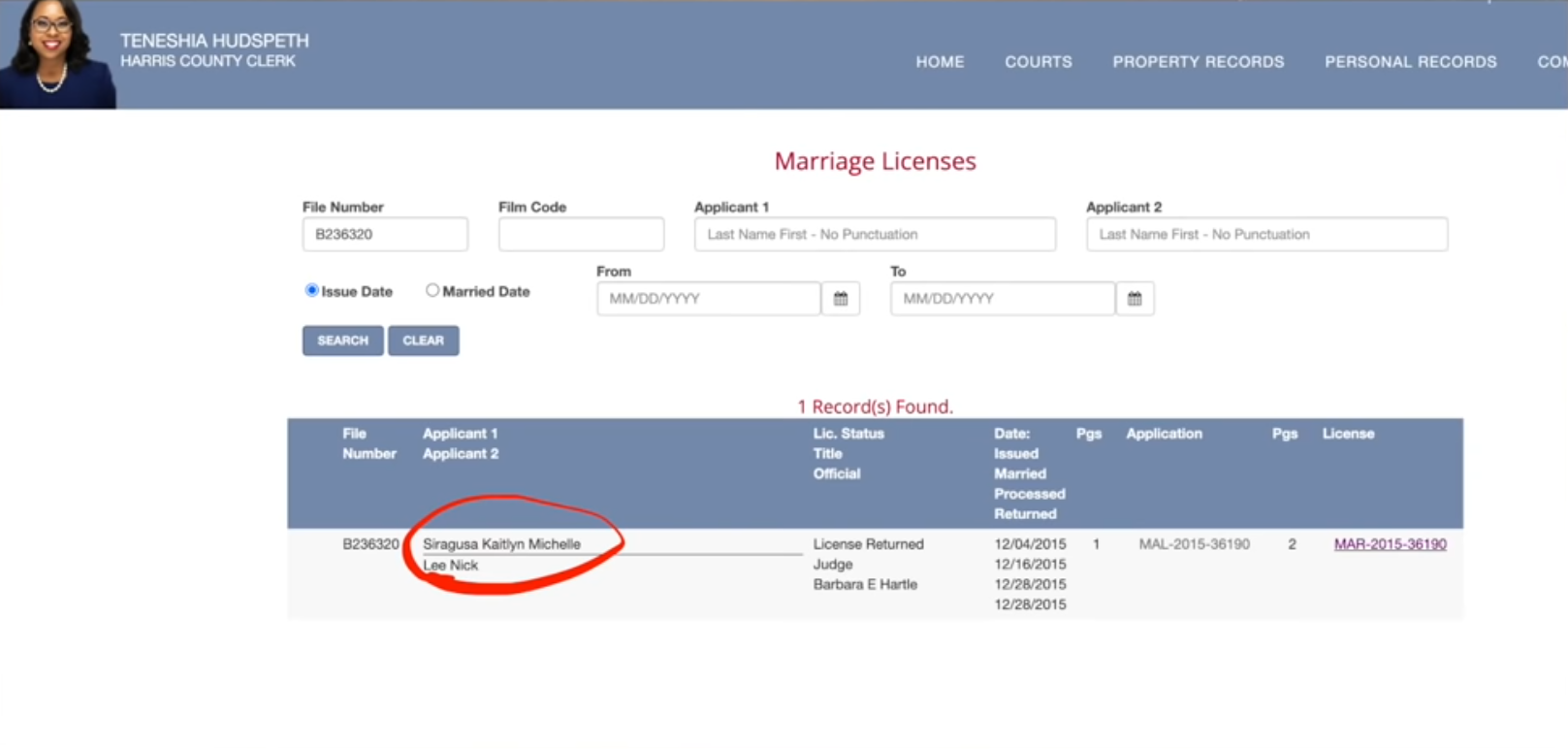Screen dimensions: 1568x750
Task: Click the 1 Record(s) Found message
Action: pyautogui.click(x=875, y=407)
